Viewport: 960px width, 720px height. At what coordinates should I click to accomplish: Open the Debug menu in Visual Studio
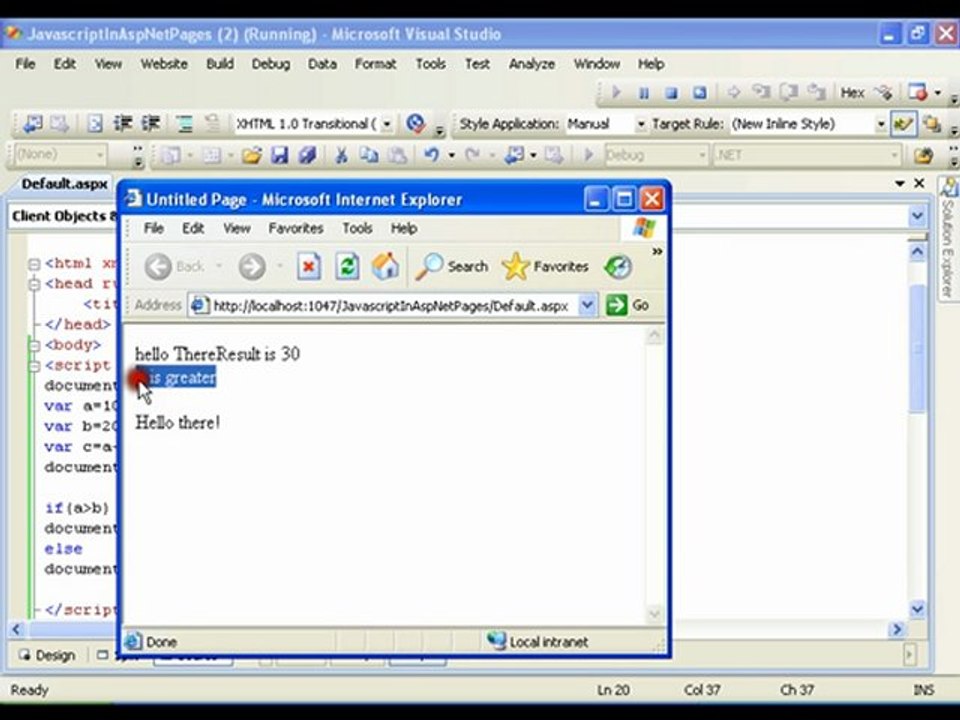pyautogui.click(x=271, y=64)
